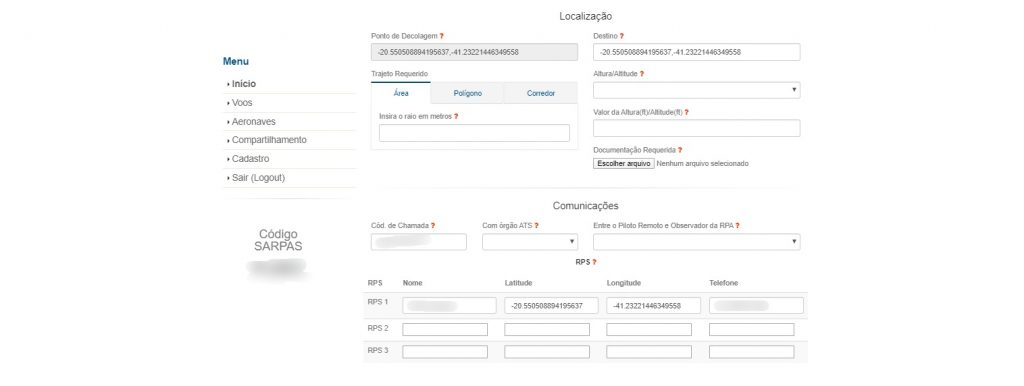Click help icon beside Com órgão ATS
This screenshot has width=1024, height=386.
[x=537, y=225]
